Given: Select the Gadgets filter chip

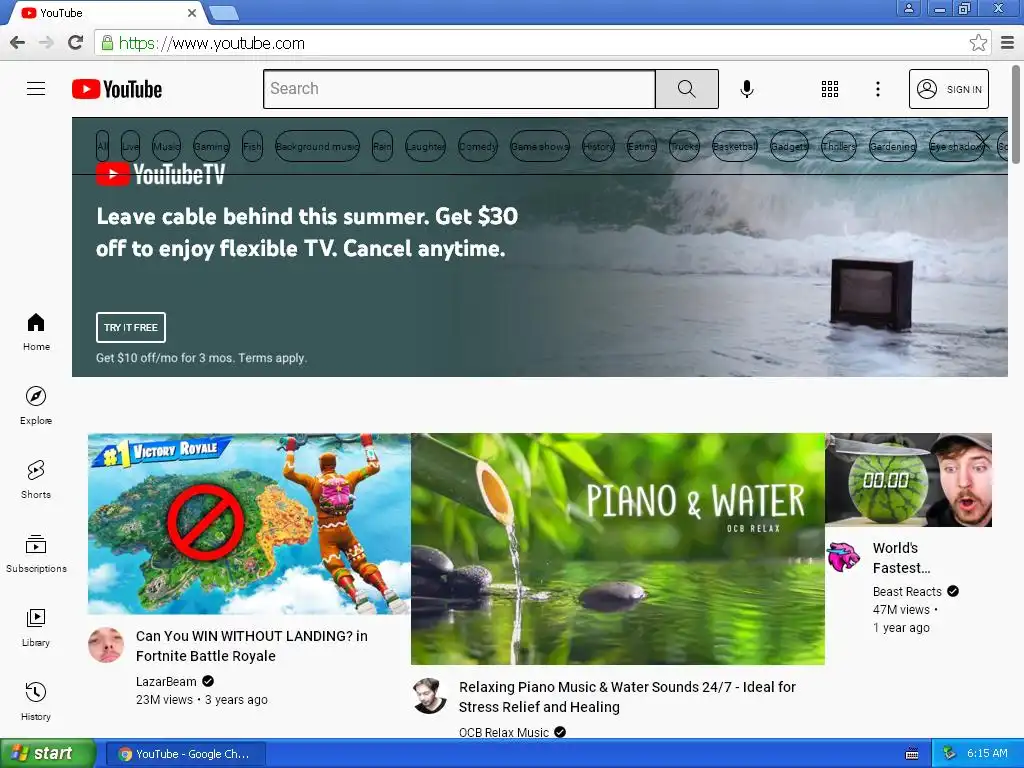Looking at the screenshot, I should pyautogui.click(x=789, y=146).
